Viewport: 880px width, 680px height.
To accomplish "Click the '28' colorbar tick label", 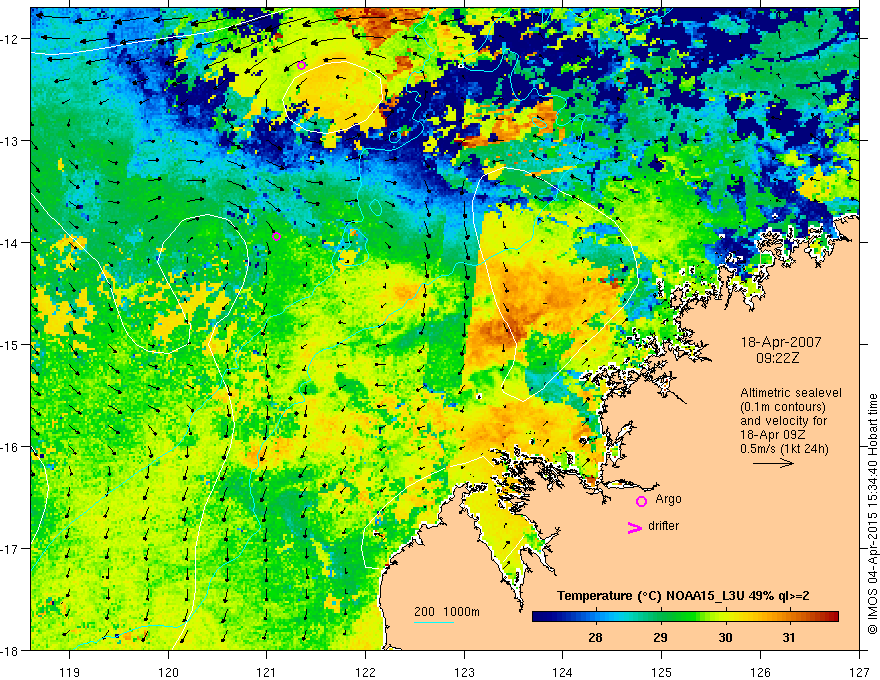I will click(x=595, y=637).
